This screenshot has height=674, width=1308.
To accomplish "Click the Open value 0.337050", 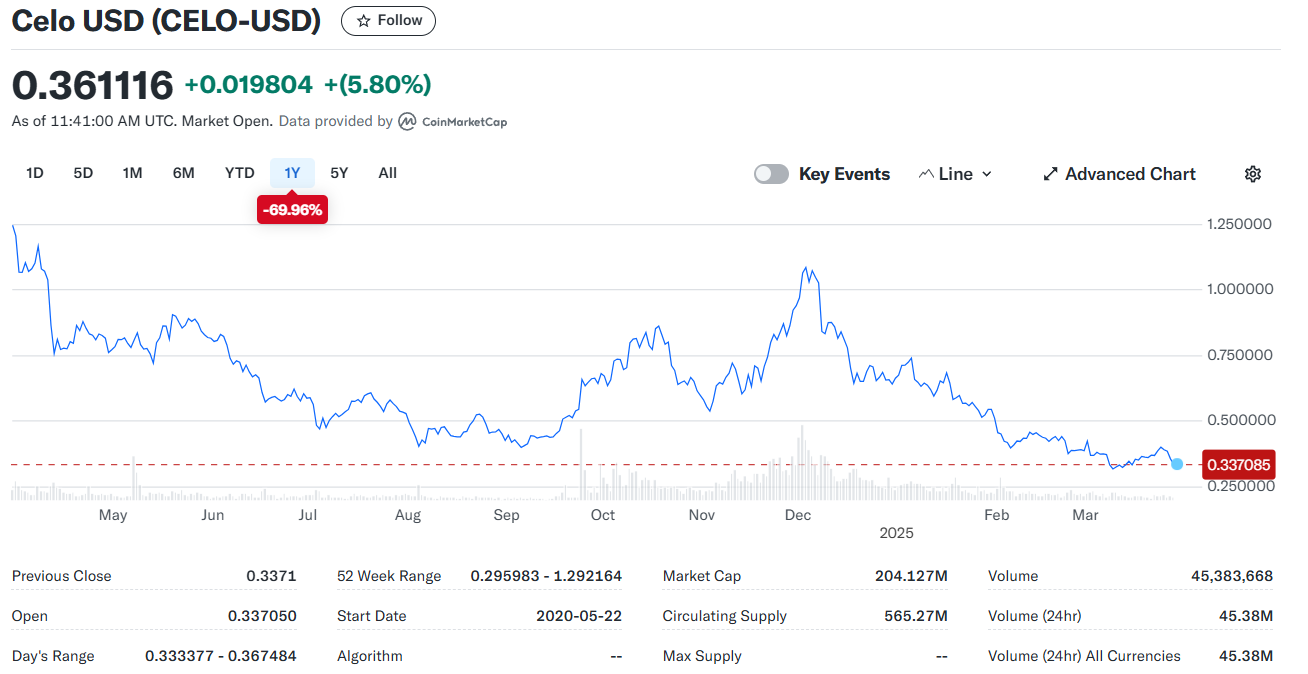I will click(x=262, y=616).
